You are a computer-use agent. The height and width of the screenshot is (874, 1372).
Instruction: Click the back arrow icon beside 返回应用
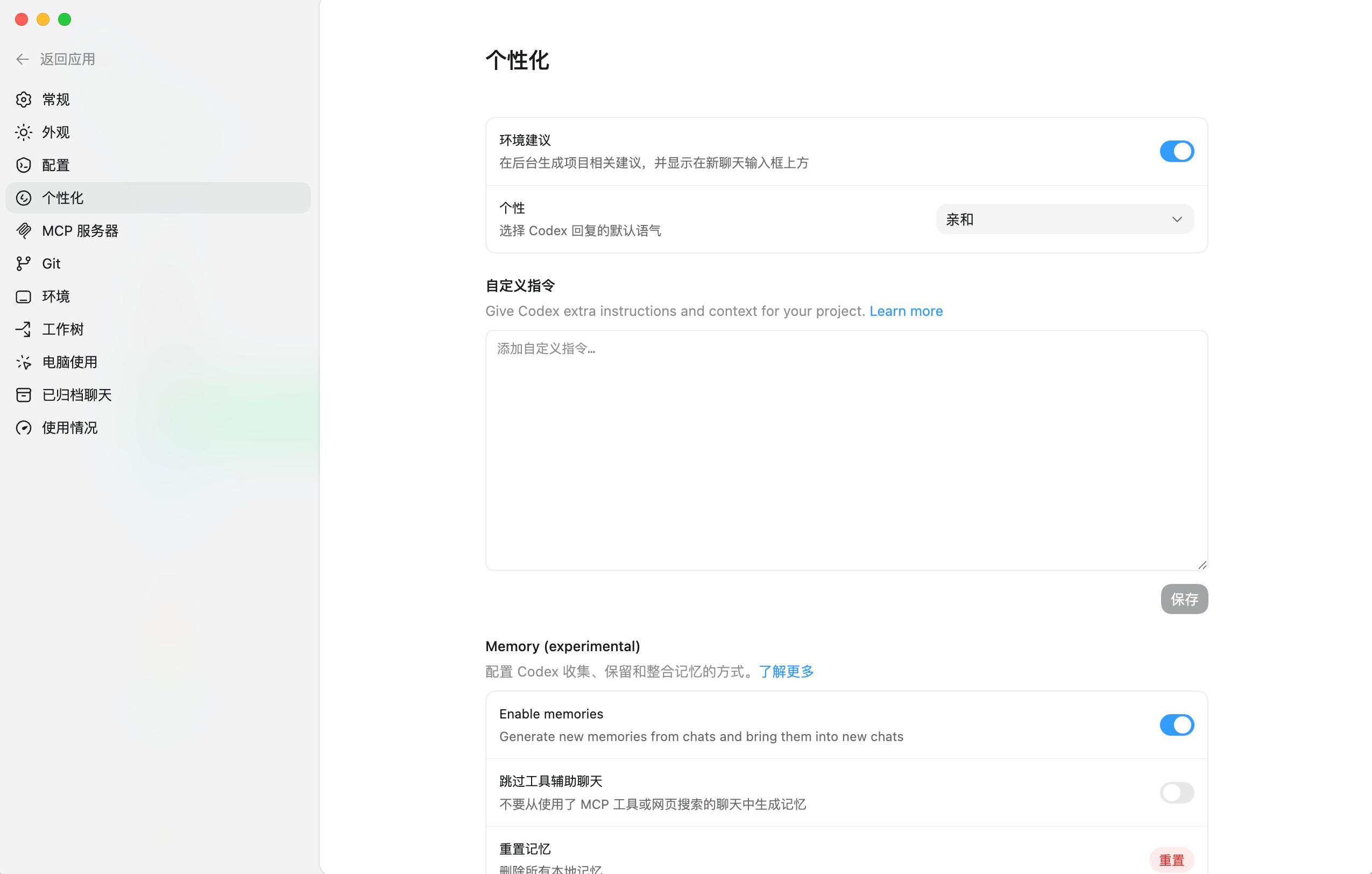(22, 59)
